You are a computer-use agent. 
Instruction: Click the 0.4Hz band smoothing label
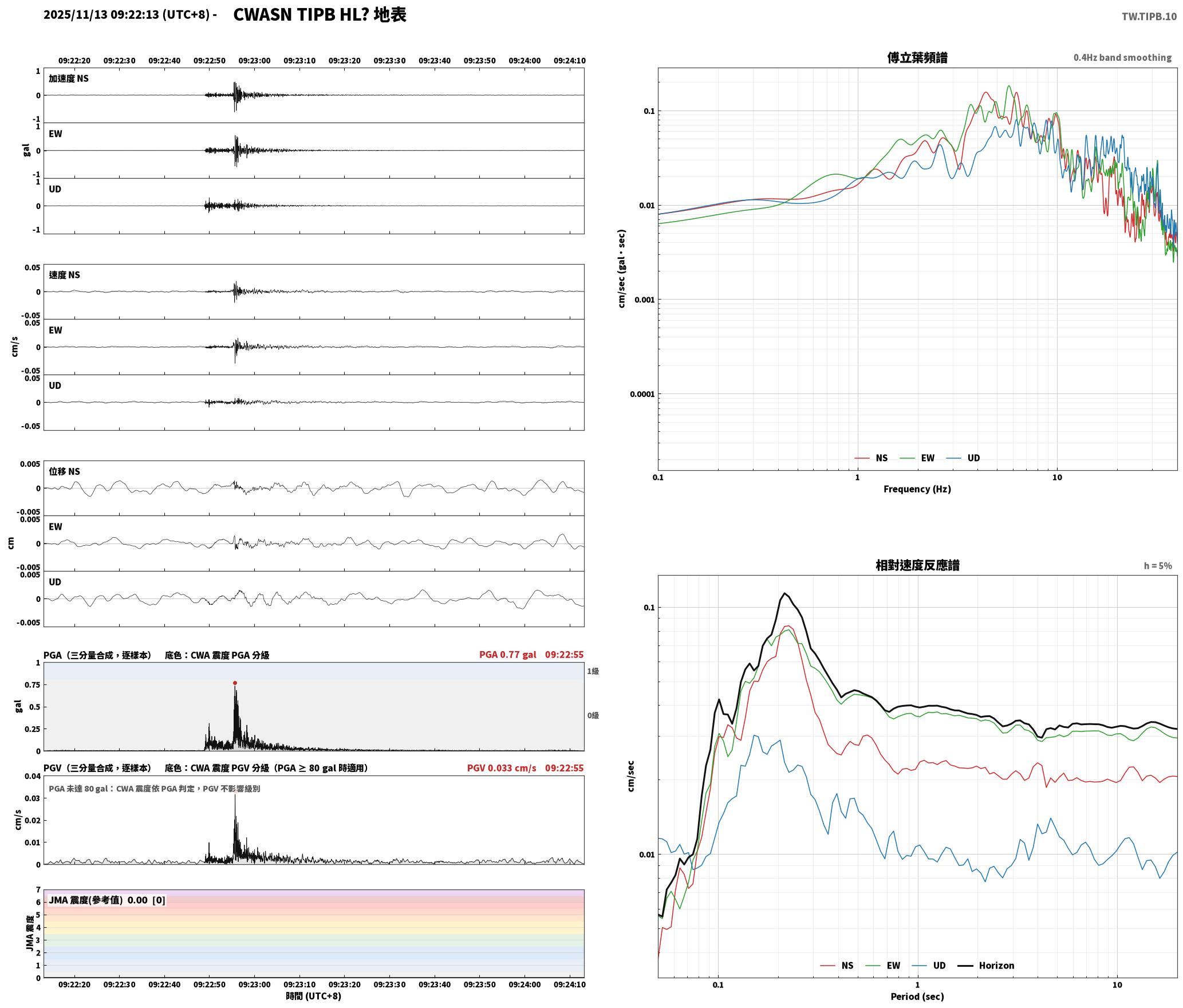click(1122, 58)
